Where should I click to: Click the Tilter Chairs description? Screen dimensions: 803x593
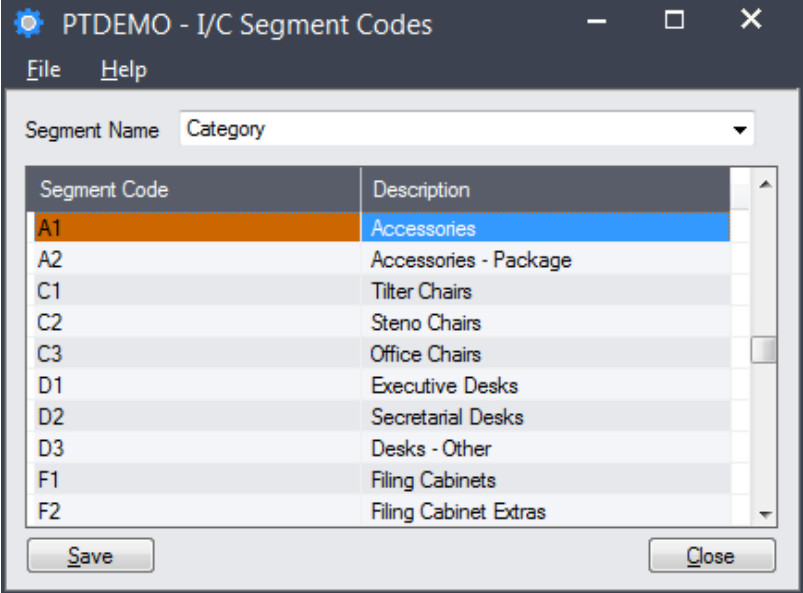coord(545,290)
